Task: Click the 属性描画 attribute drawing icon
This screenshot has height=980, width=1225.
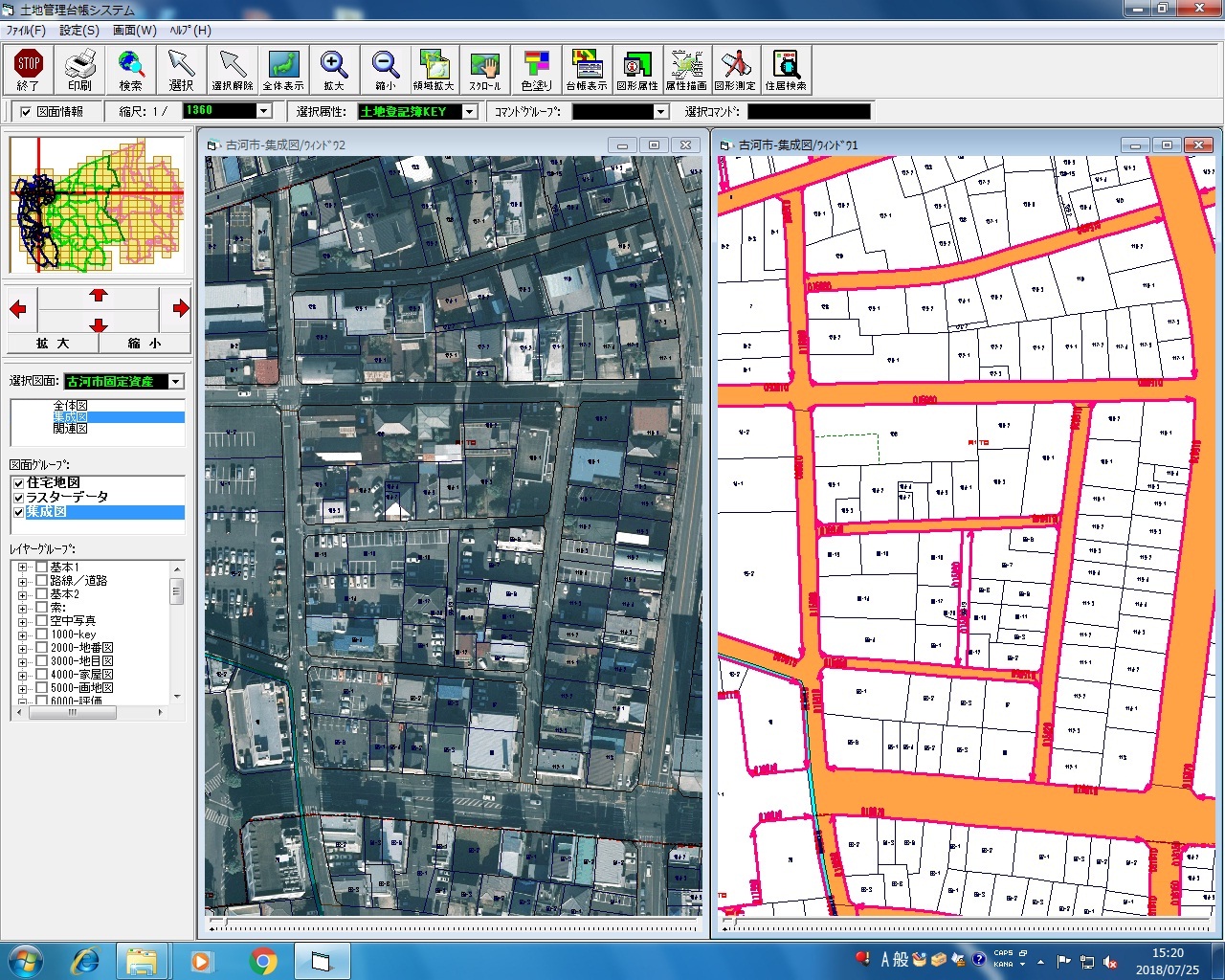Action: 686,70
